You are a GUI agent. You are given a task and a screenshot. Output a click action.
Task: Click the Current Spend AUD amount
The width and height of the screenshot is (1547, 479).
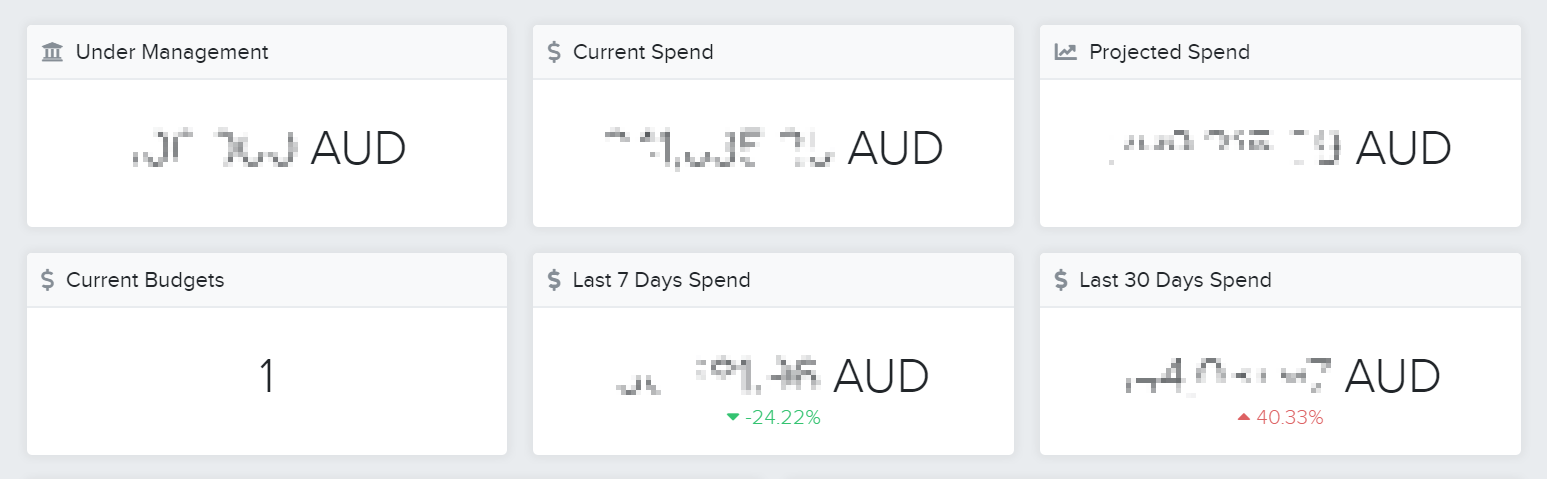pos(773,149)
